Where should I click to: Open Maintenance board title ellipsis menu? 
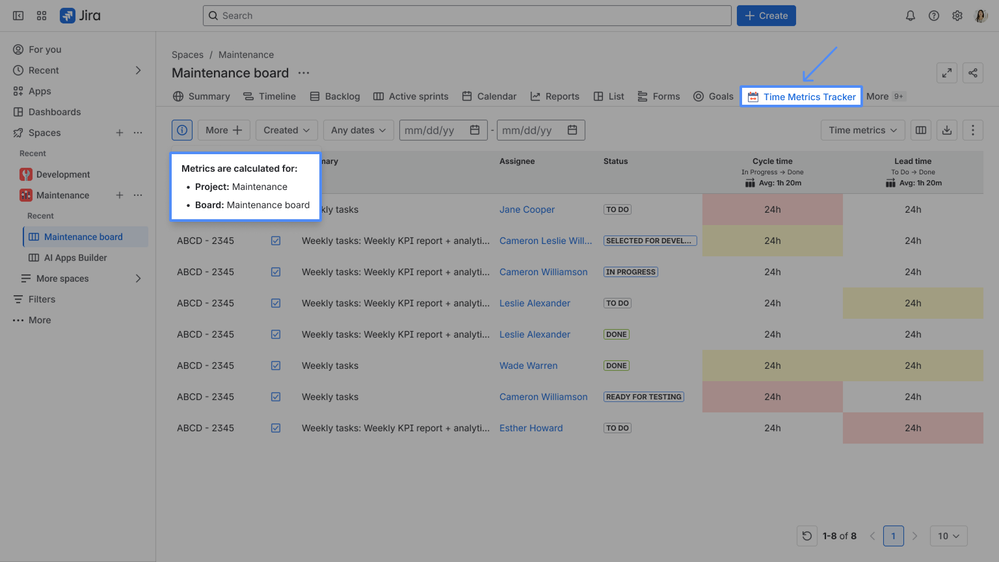[x=304, y=73]
